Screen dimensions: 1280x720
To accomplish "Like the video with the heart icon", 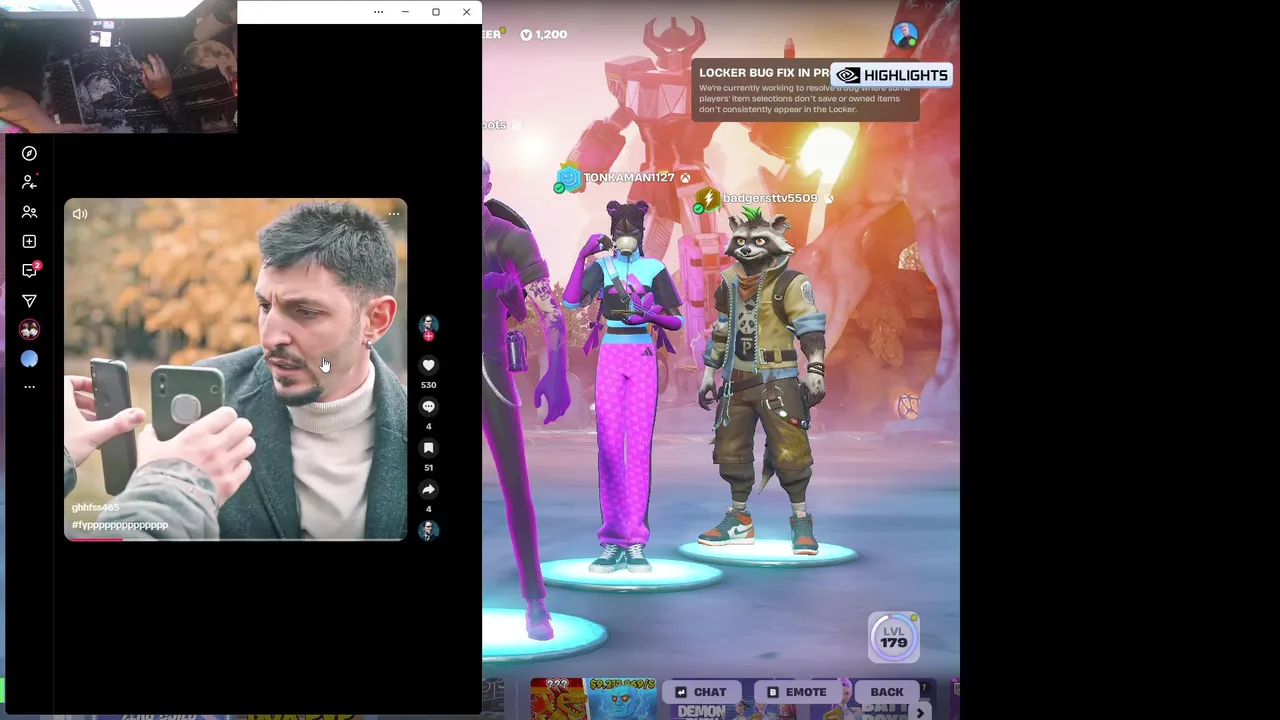I will click(428, 365).
